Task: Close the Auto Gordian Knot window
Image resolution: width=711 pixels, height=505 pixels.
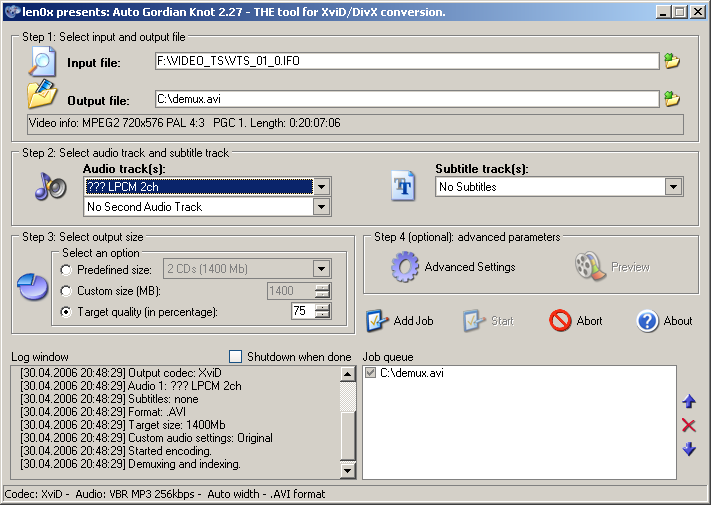Action: point(698,12)
